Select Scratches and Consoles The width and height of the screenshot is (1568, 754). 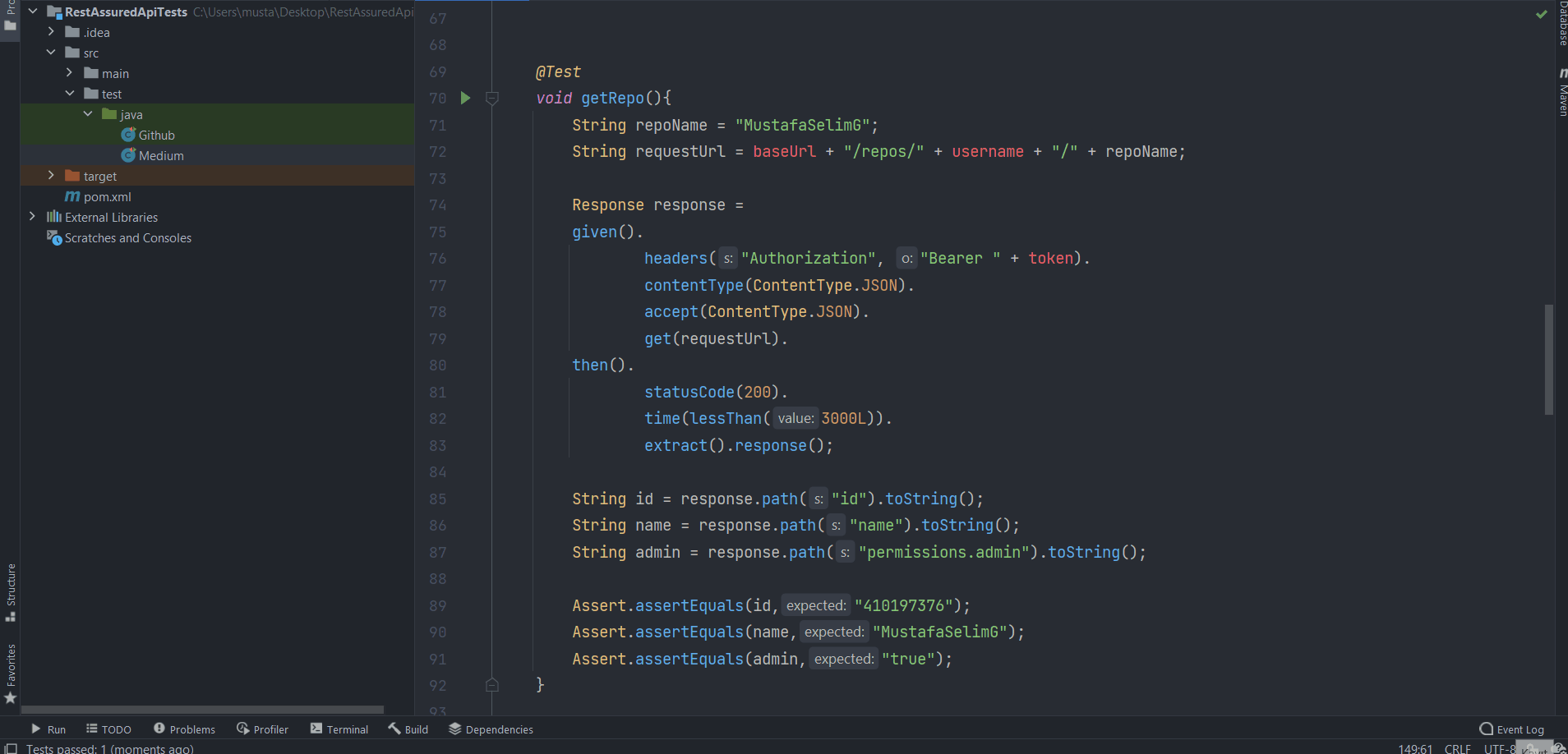point(119,237)
